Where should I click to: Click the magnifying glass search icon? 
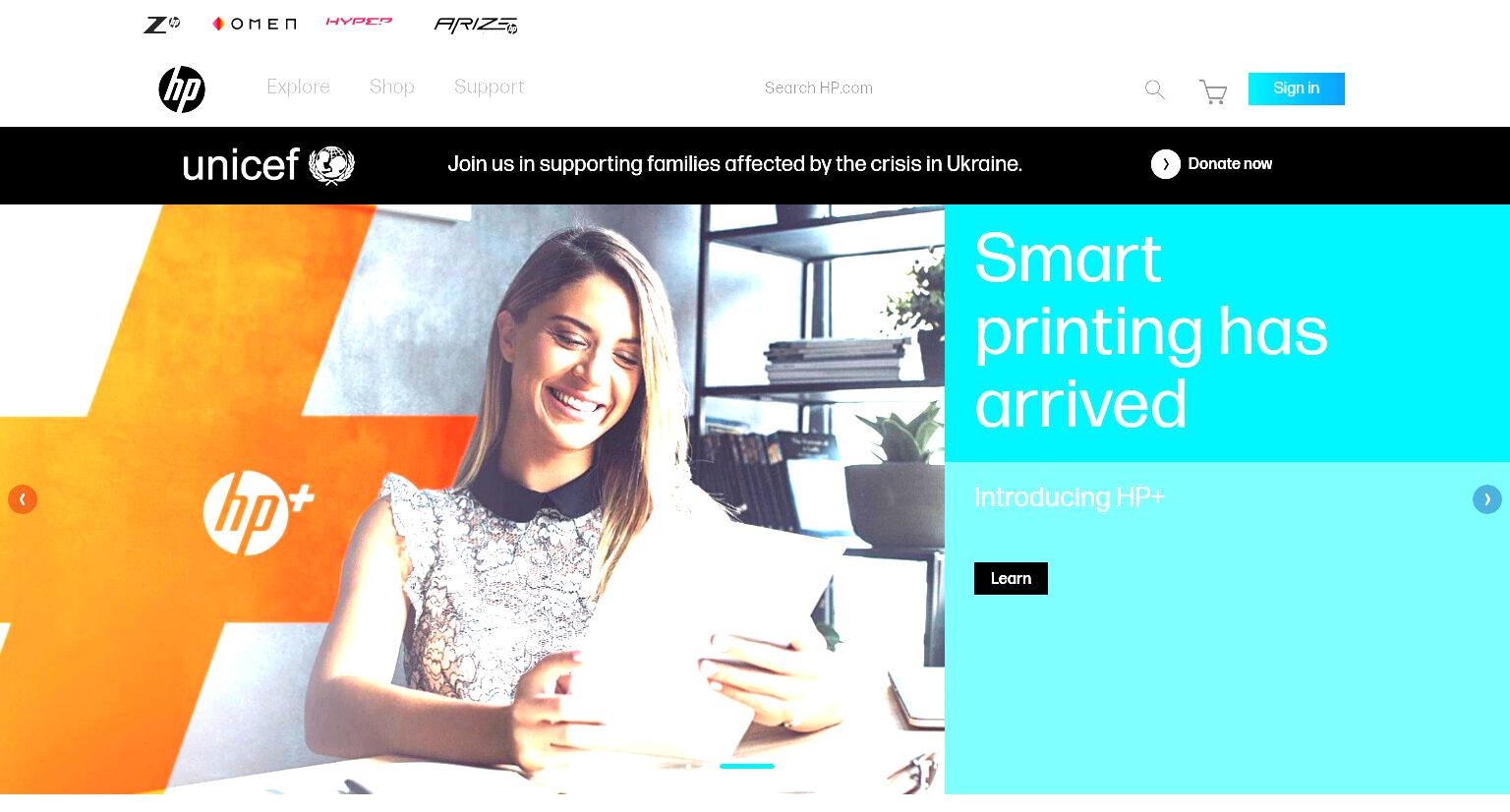(x=1155, y=90)
